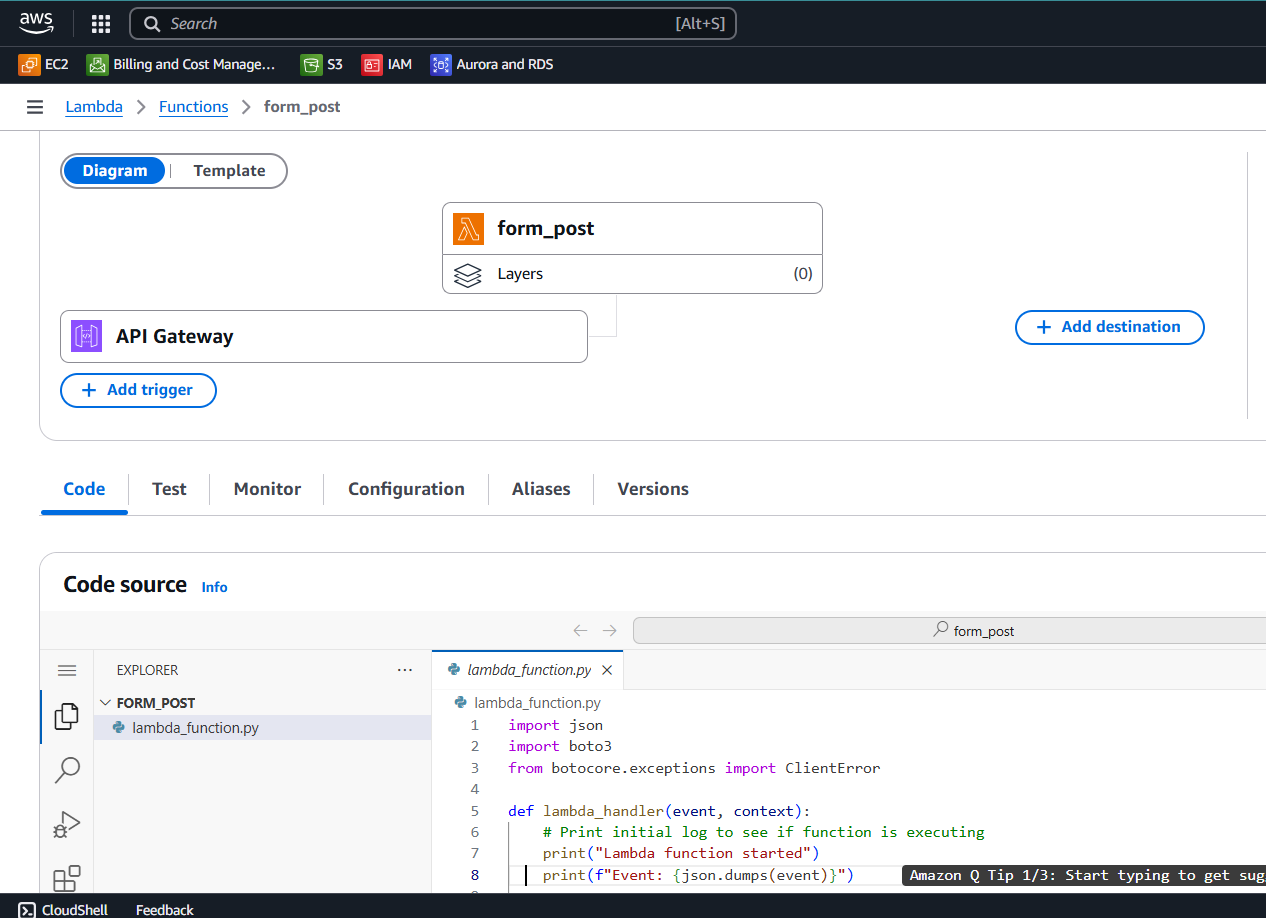The height and width of the screenshot is (918, 1266).
Task: Switch to the Aliases tab
Action: coord(541,489)
